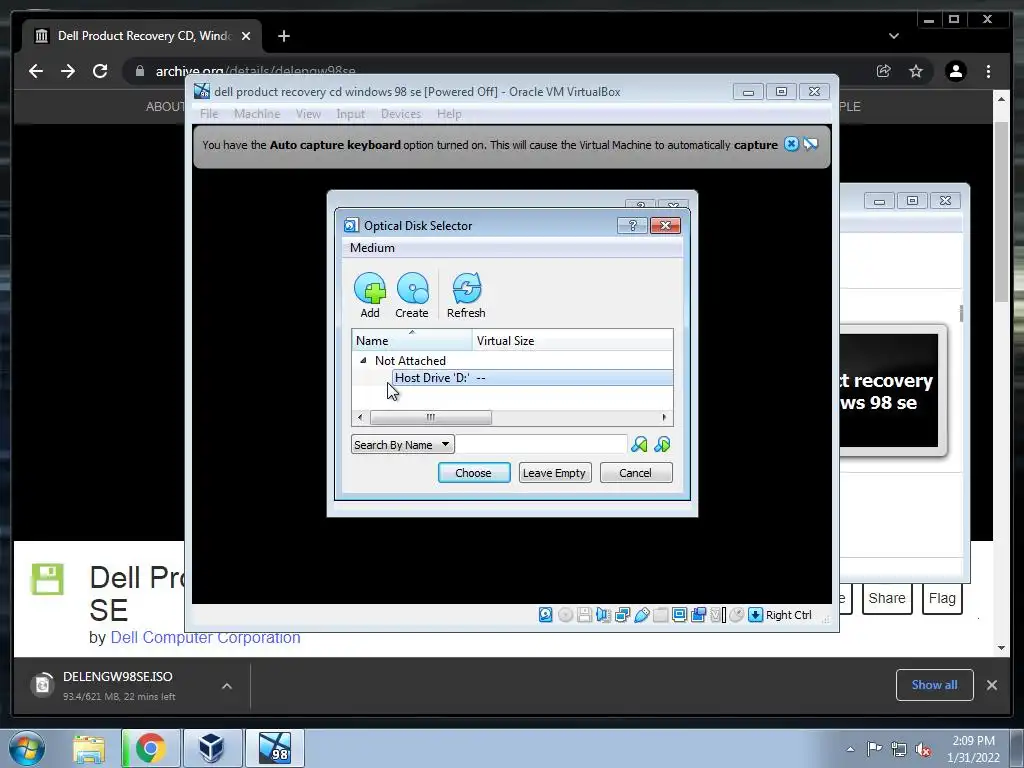Viewport: 1024px width, 768px height.
Task: Open the Chrome tab search chevron
Action: coord(894,36)
